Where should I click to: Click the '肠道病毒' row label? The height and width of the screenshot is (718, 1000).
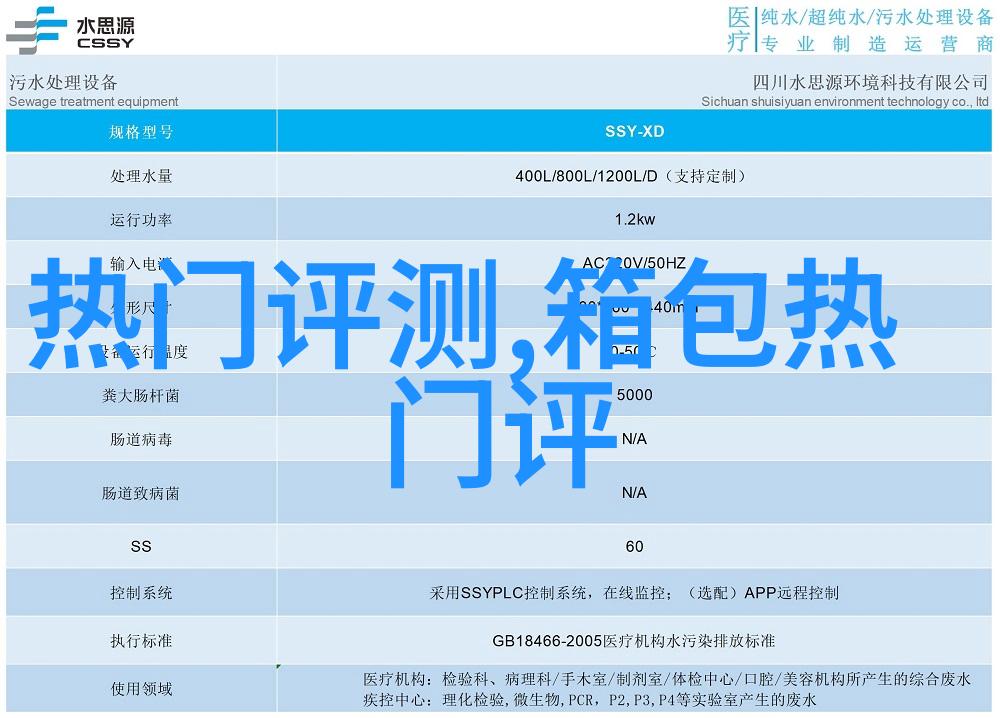(x=141, y=439)
